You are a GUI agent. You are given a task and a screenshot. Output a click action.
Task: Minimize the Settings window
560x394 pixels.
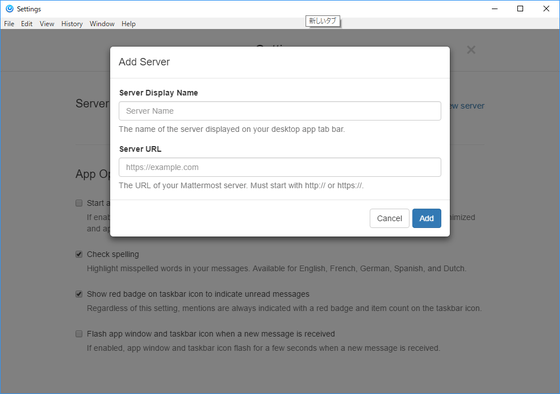pyautogui.click(x=495, y=9)
